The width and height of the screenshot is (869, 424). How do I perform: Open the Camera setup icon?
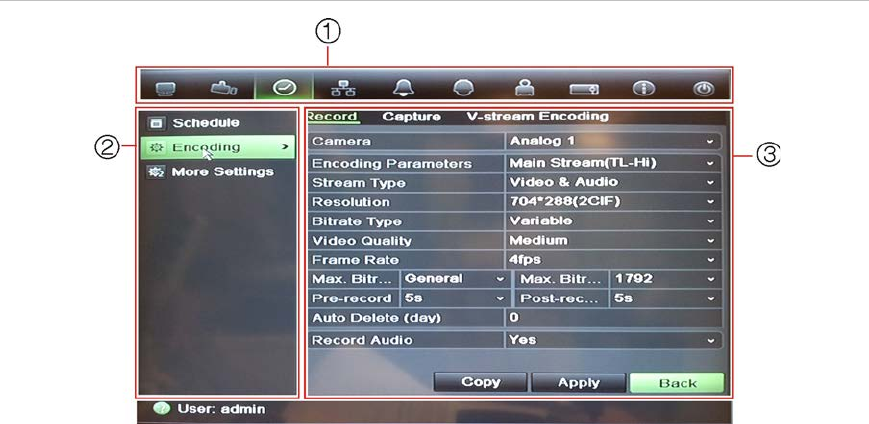tap(224, 88)
